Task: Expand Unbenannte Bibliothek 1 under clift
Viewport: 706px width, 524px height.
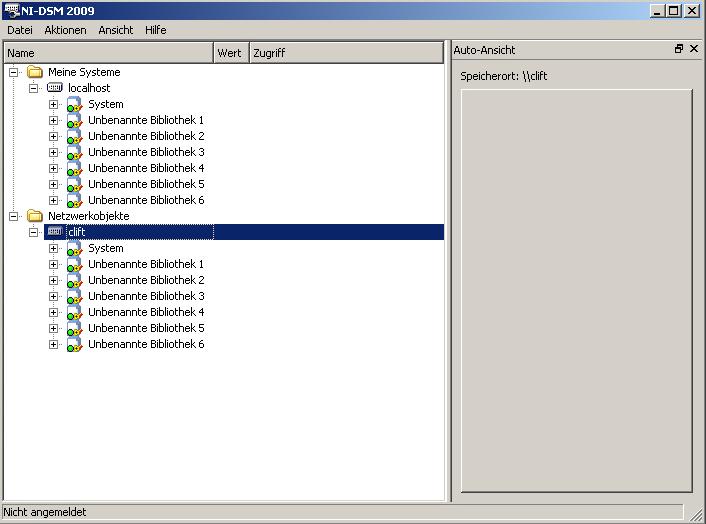Action: click(x=54, y=264)
